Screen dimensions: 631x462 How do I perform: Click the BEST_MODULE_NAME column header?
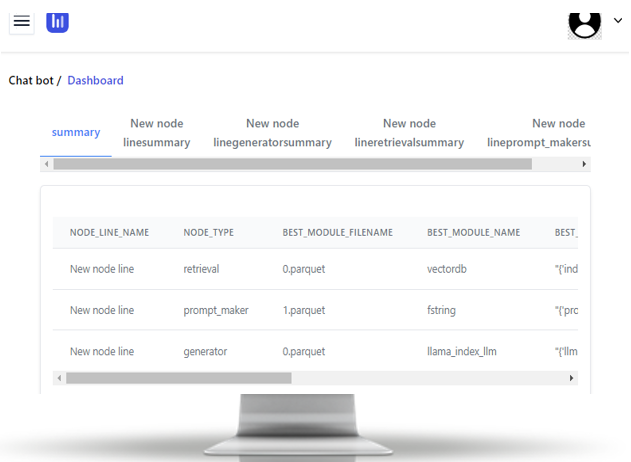pyautogui.click(x=473, y=232)
